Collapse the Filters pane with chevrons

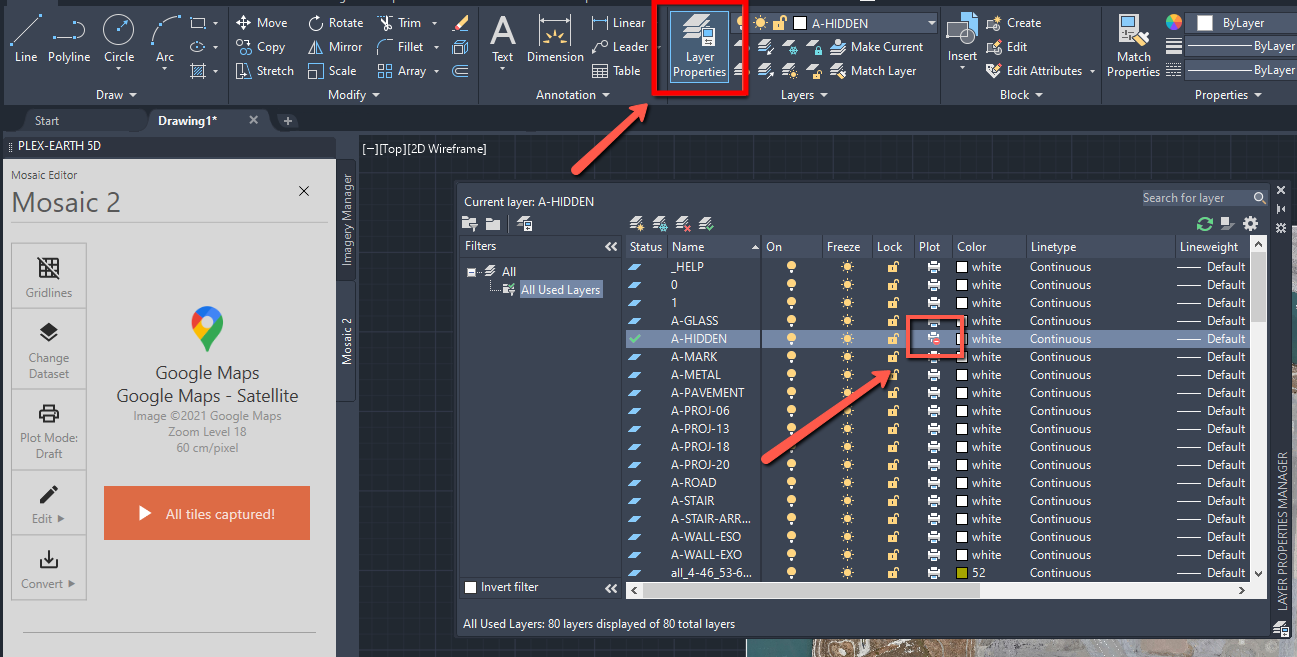[x=611, y=246]
